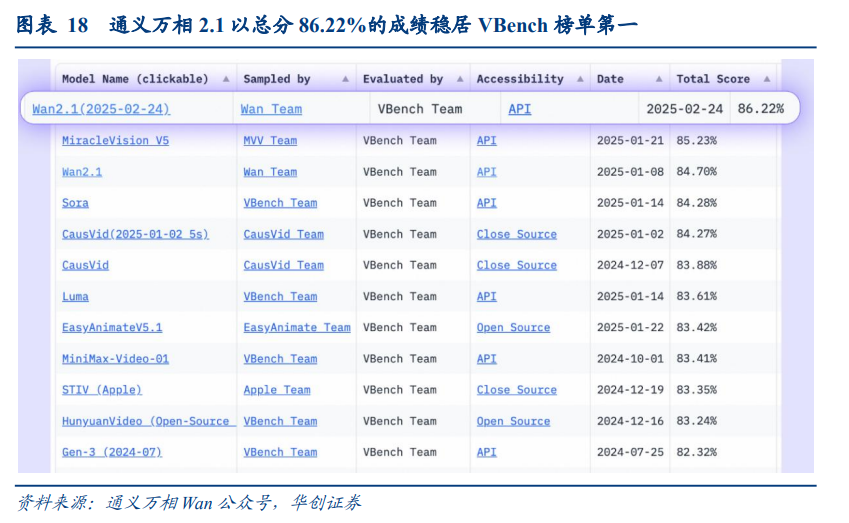Open the Sora model link

click(x=75, y=203)
